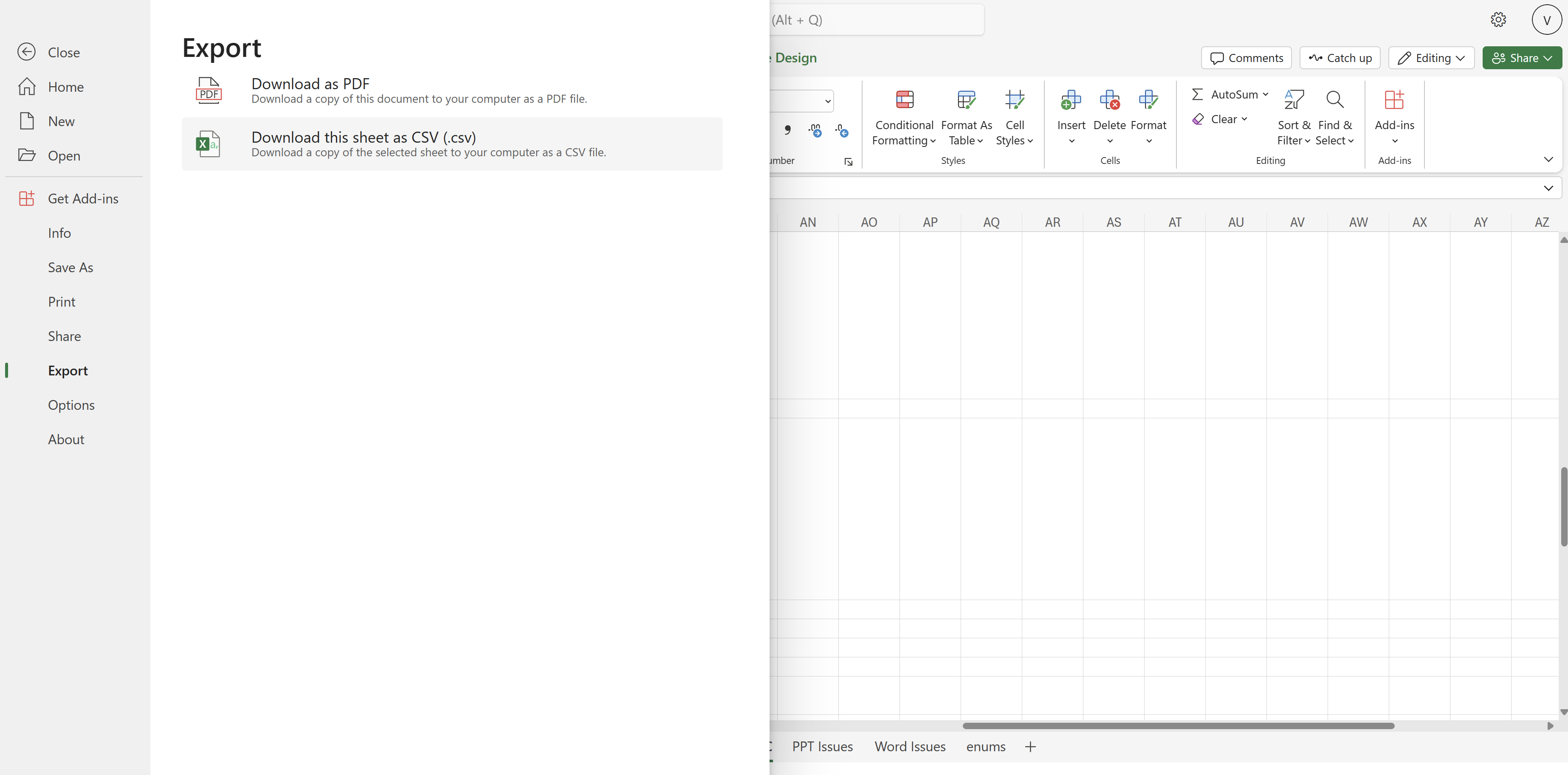Click the Catch up button
Screen dimensions: 1568x775
point(1340,59)
